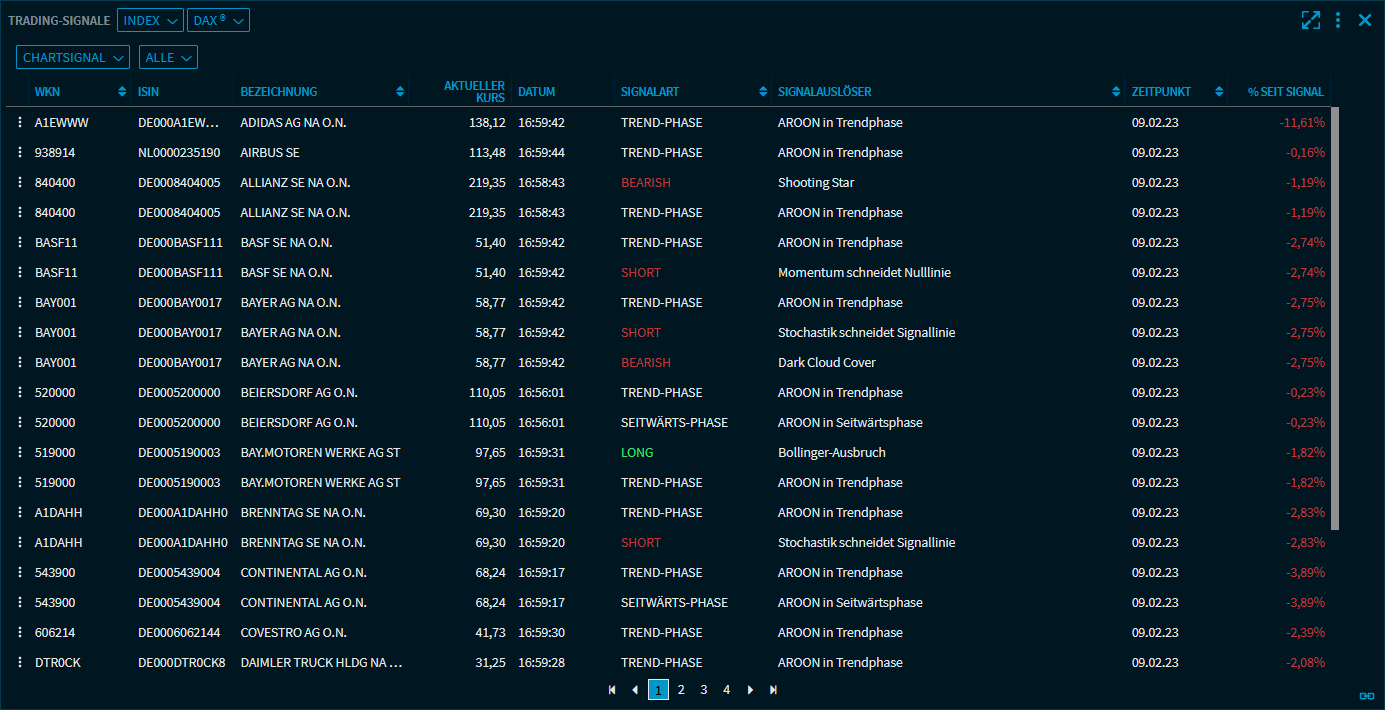Open row menu for Airbus SE
The image size is (1385, 710).
[x=19, y=153]
